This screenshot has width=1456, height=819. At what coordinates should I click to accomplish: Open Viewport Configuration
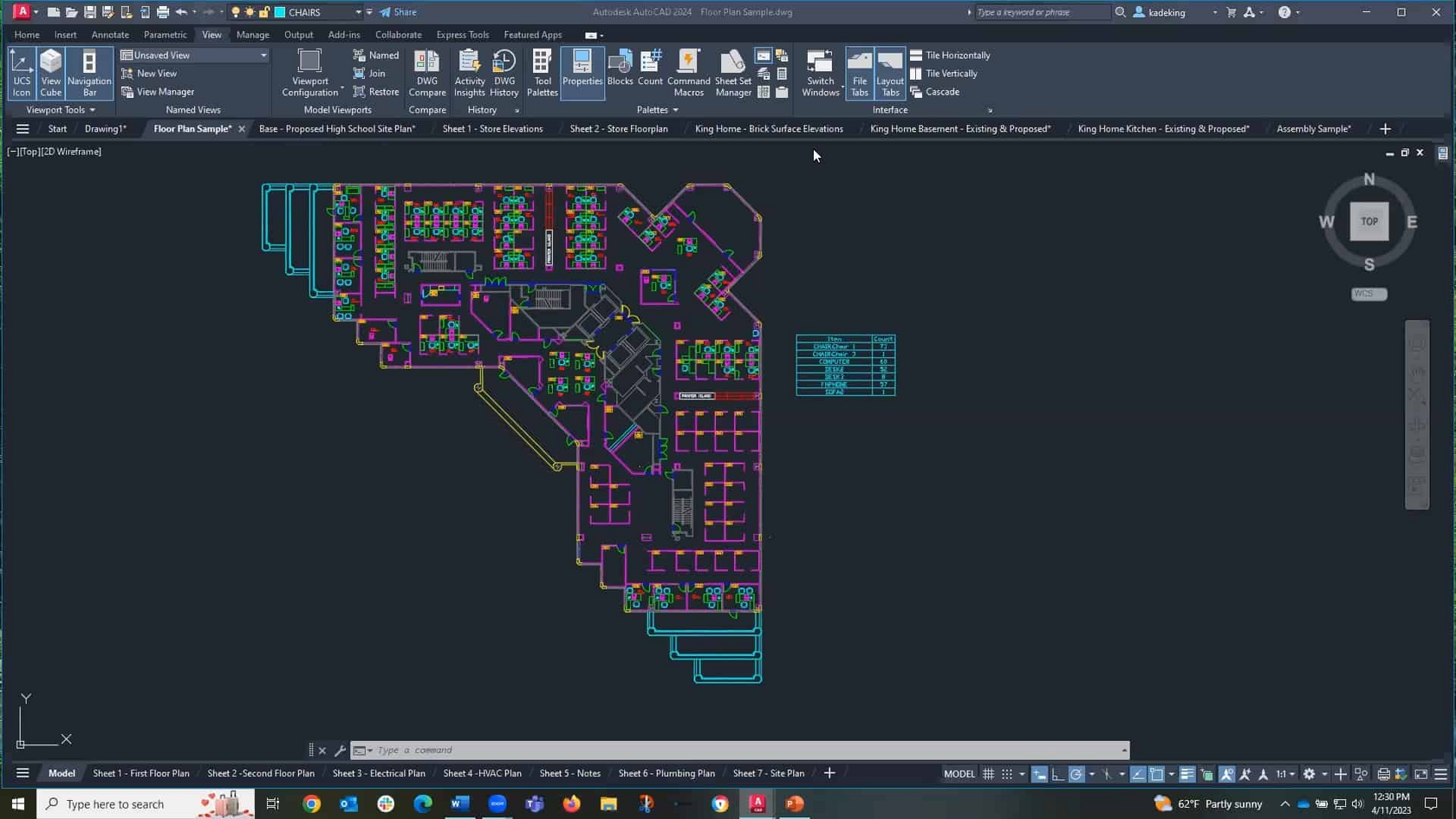tap(310, 73)
